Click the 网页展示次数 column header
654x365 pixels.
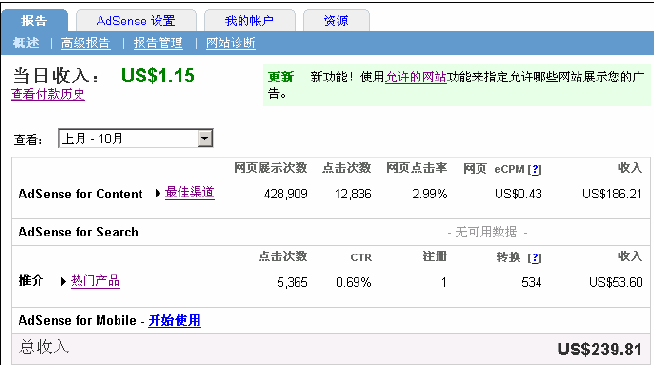click(x=271, y=168)
